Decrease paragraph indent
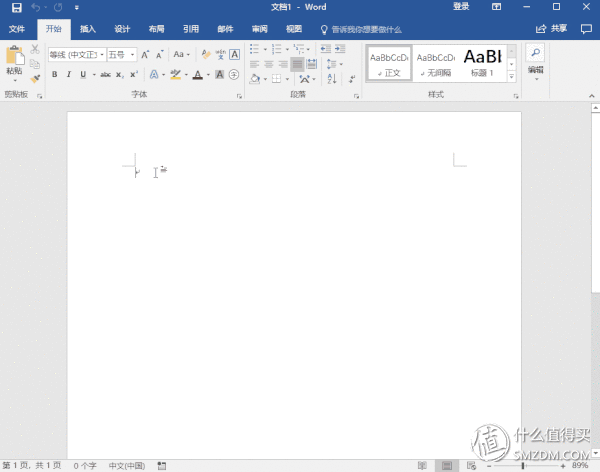 click(x=326, y=49)
